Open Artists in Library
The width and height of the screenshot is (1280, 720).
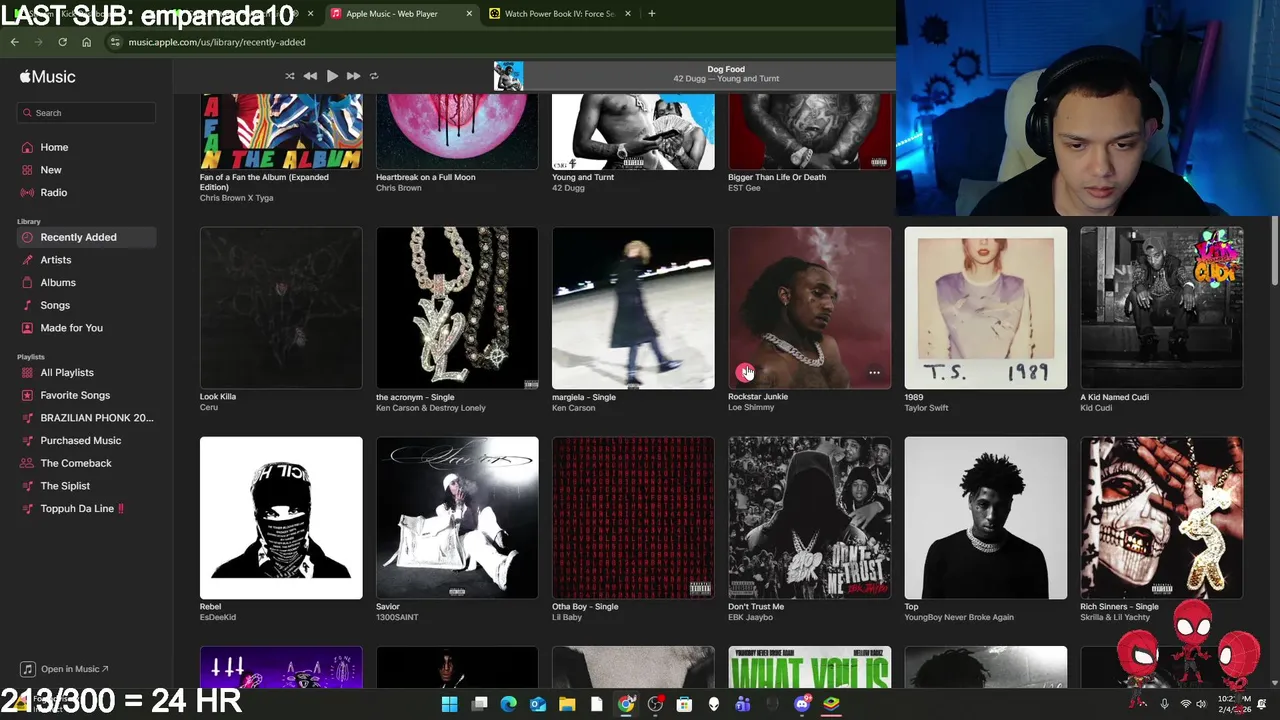(56, 260)
